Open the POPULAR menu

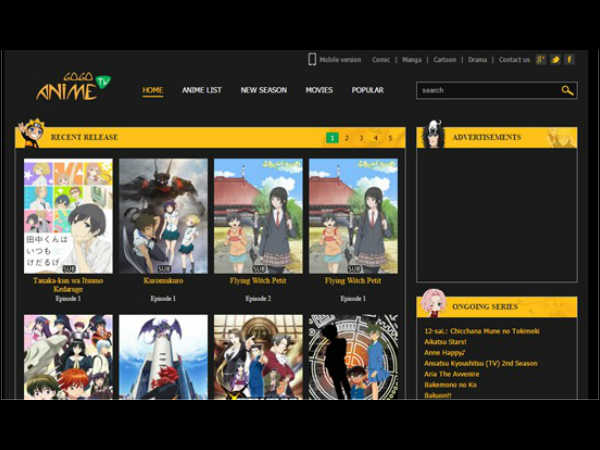coord(367,90)
